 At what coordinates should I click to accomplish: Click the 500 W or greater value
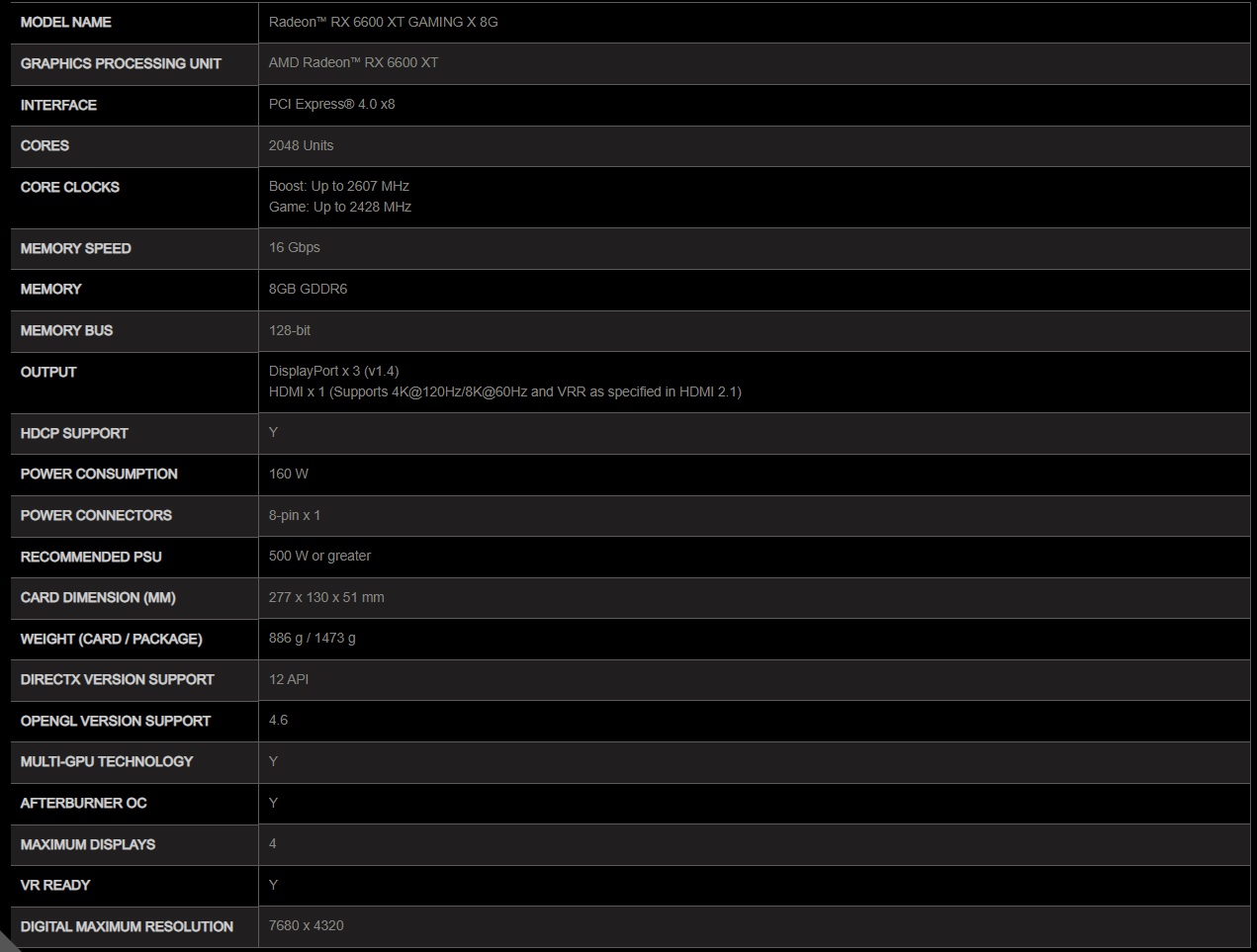[x=319, y=556]
